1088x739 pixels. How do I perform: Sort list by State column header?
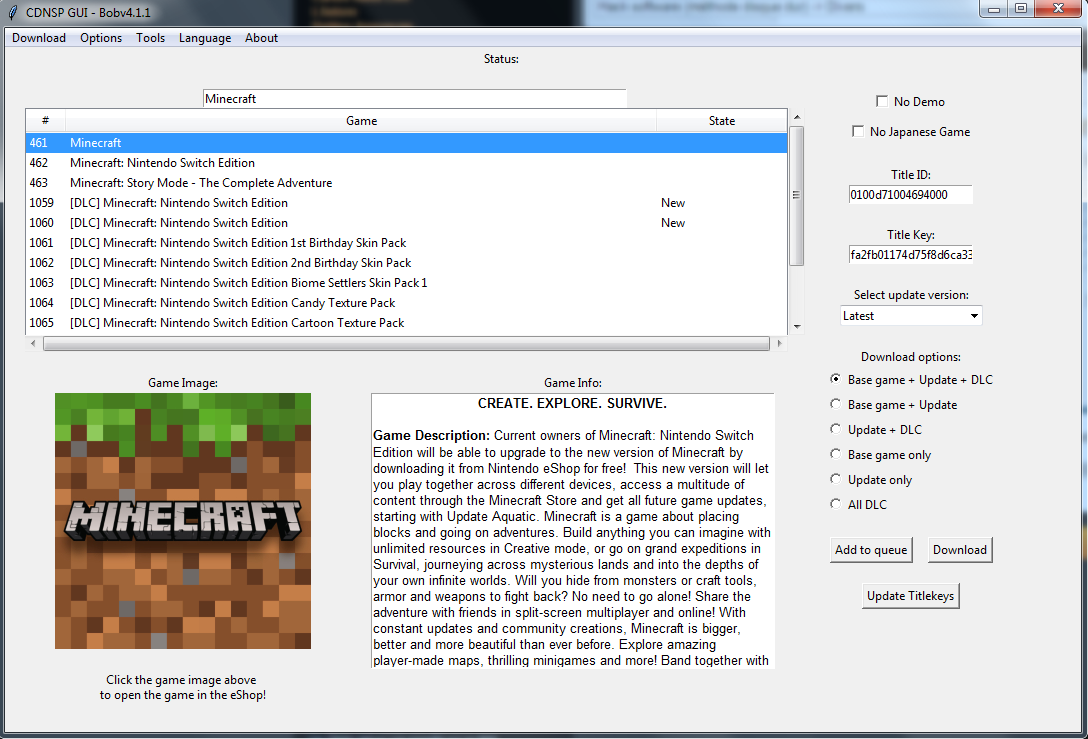click(721, 121)
